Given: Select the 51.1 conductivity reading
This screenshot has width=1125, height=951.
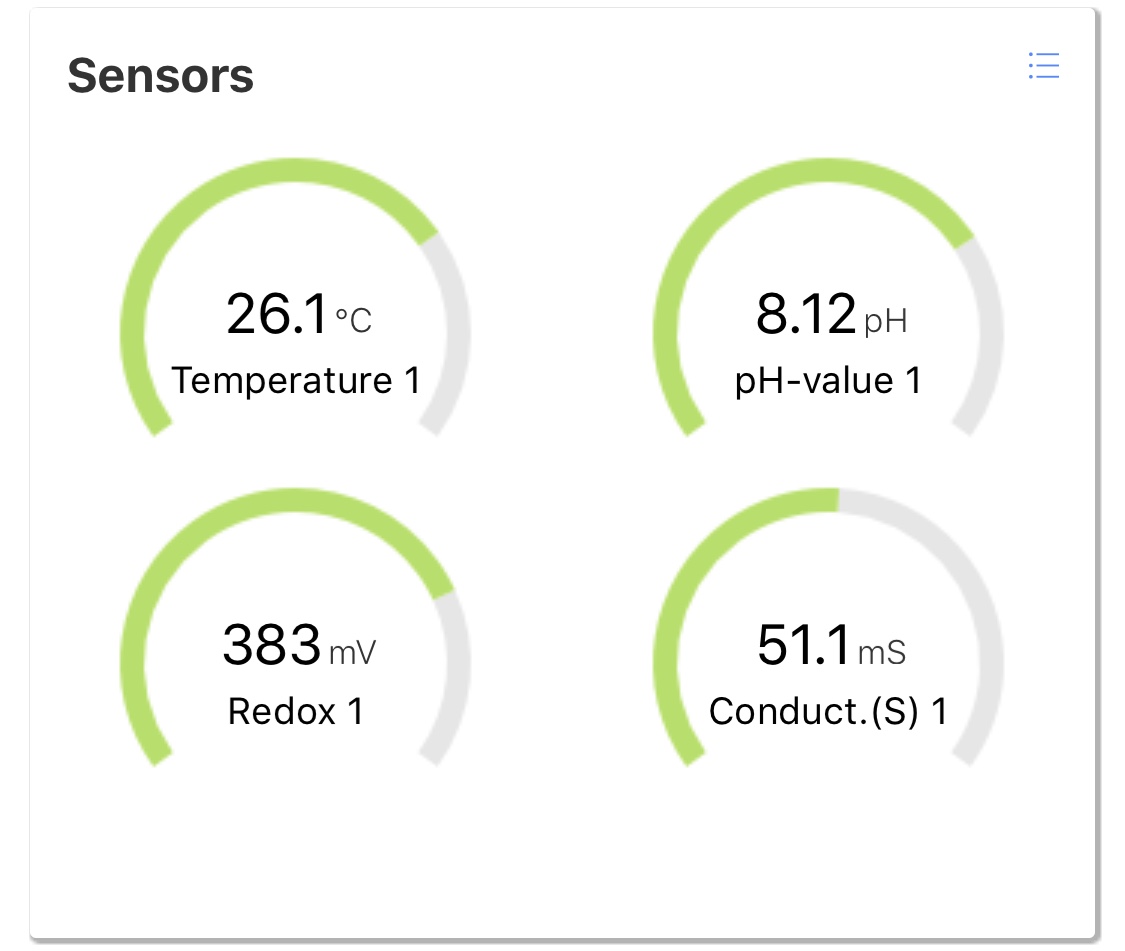Looking at the screenshot, I should (803, 645).
